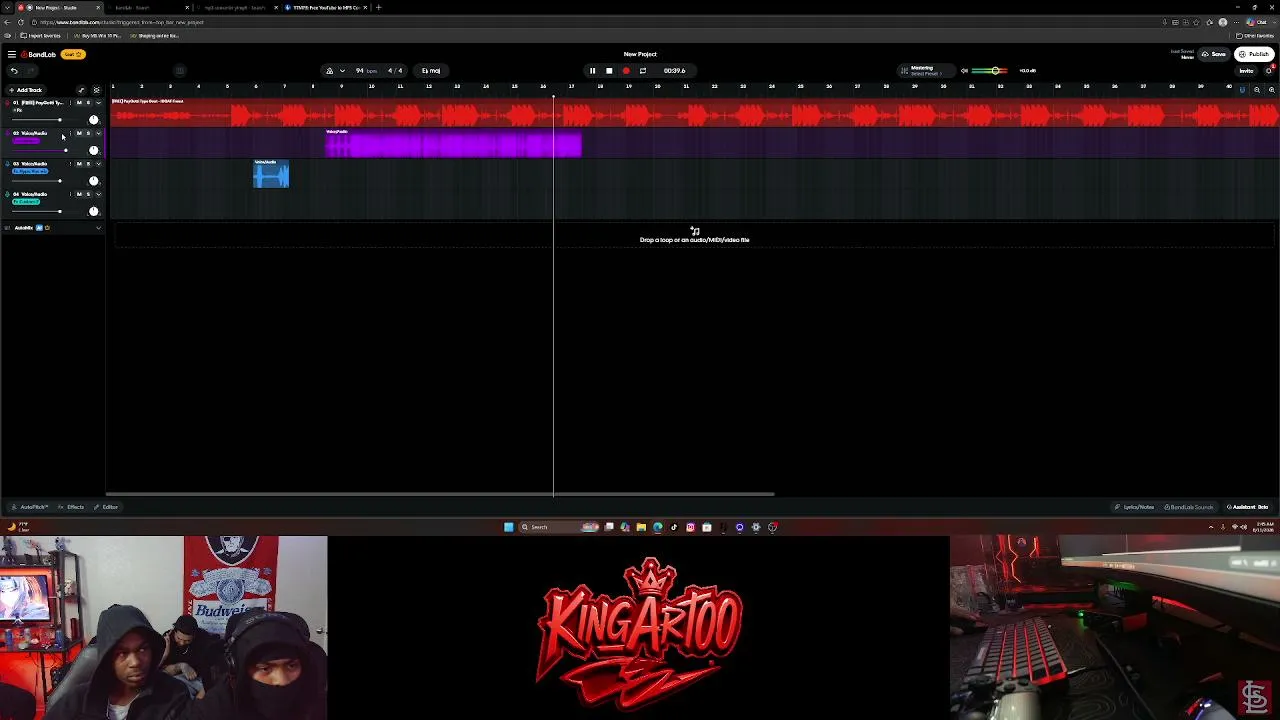The height and width of the screenshot is (720, 1280).
Task: Expand the metronome dropdown arrow
Action: [x=342, y=71]
